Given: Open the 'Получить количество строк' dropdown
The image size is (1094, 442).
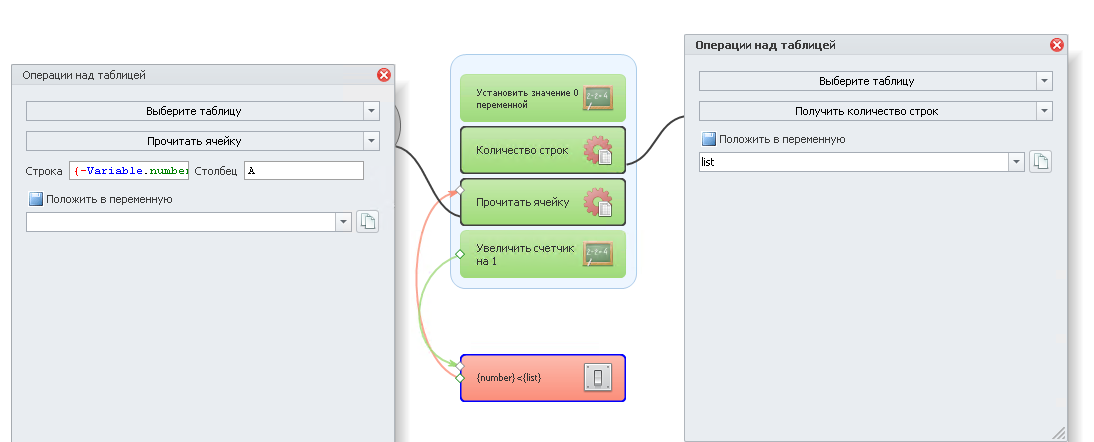Looking at the screenshot, I should coord(1044,111).
